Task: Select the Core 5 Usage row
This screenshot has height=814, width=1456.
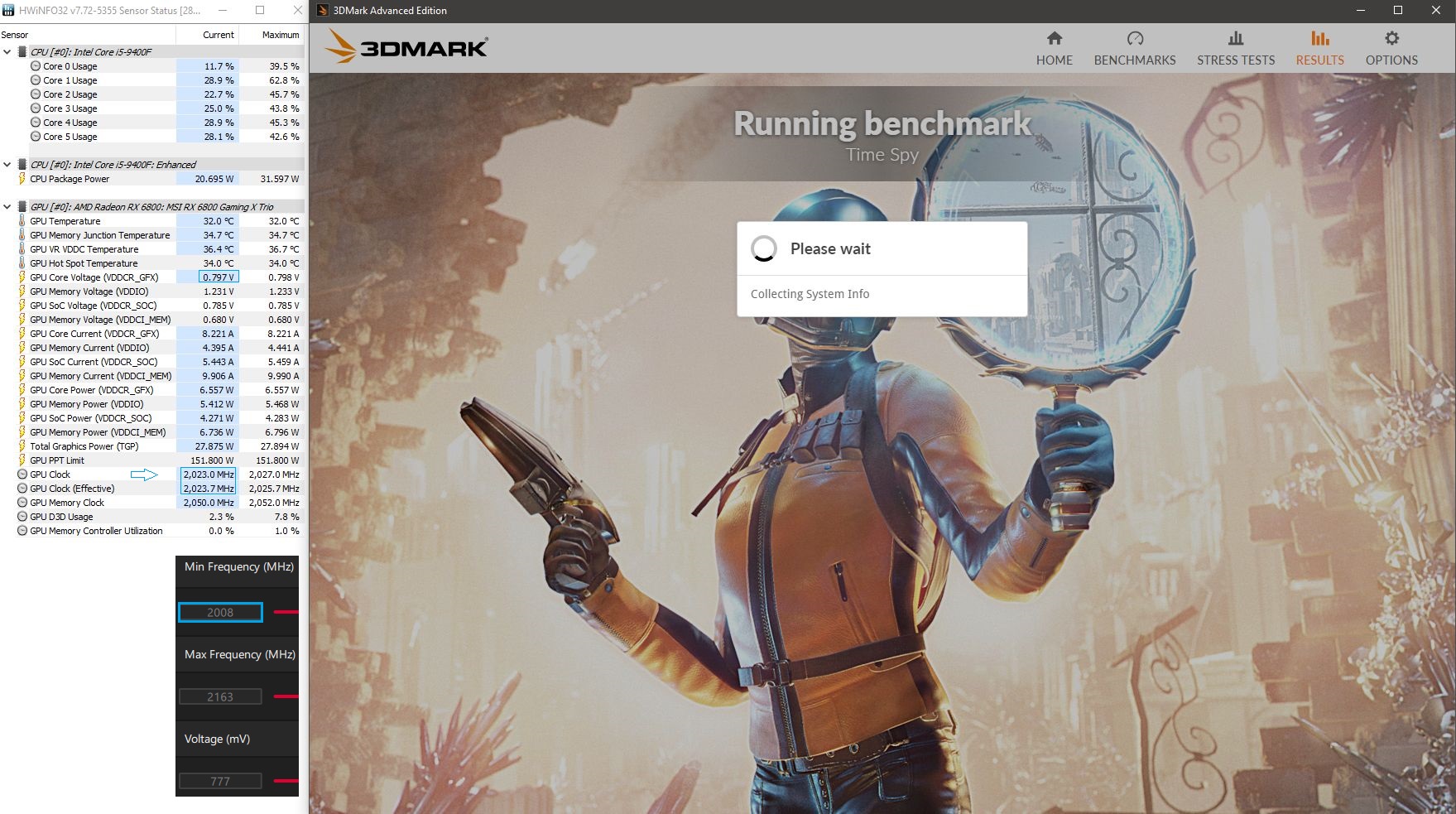Action: 152,137
